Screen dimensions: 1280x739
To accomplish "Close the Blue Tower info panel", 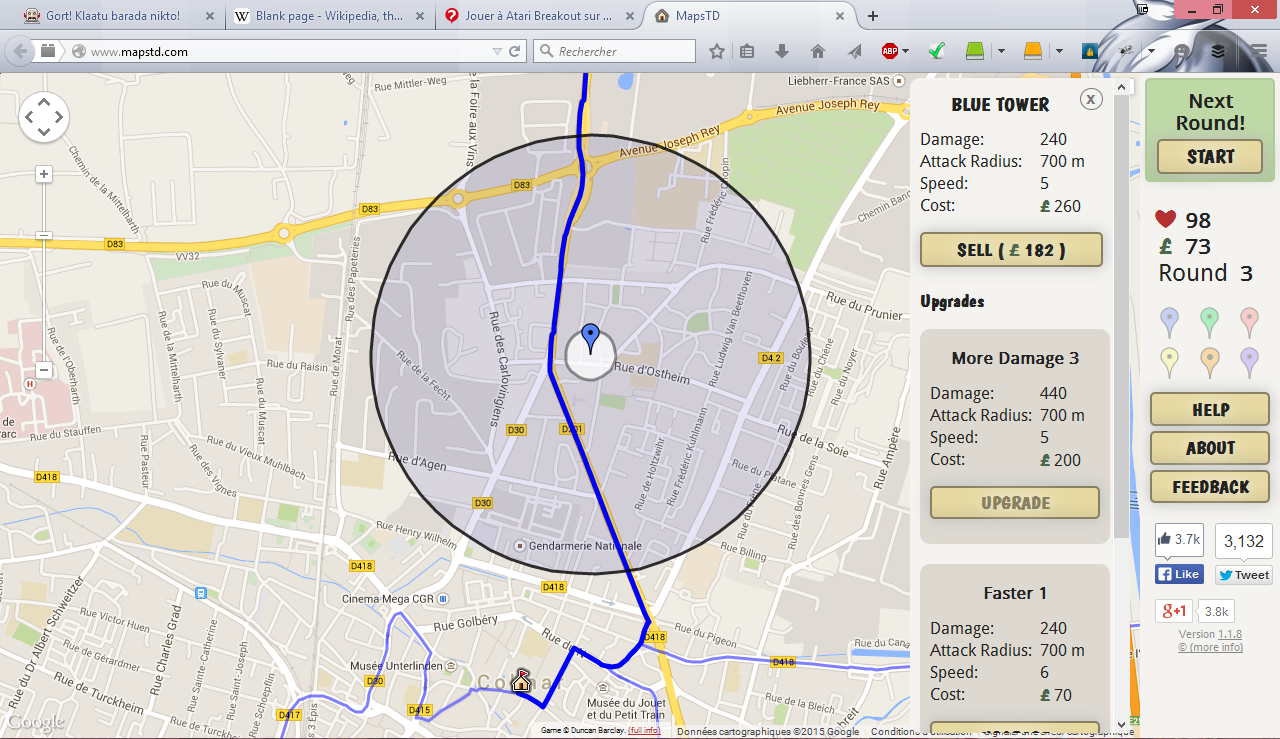I will (1091, 99).
